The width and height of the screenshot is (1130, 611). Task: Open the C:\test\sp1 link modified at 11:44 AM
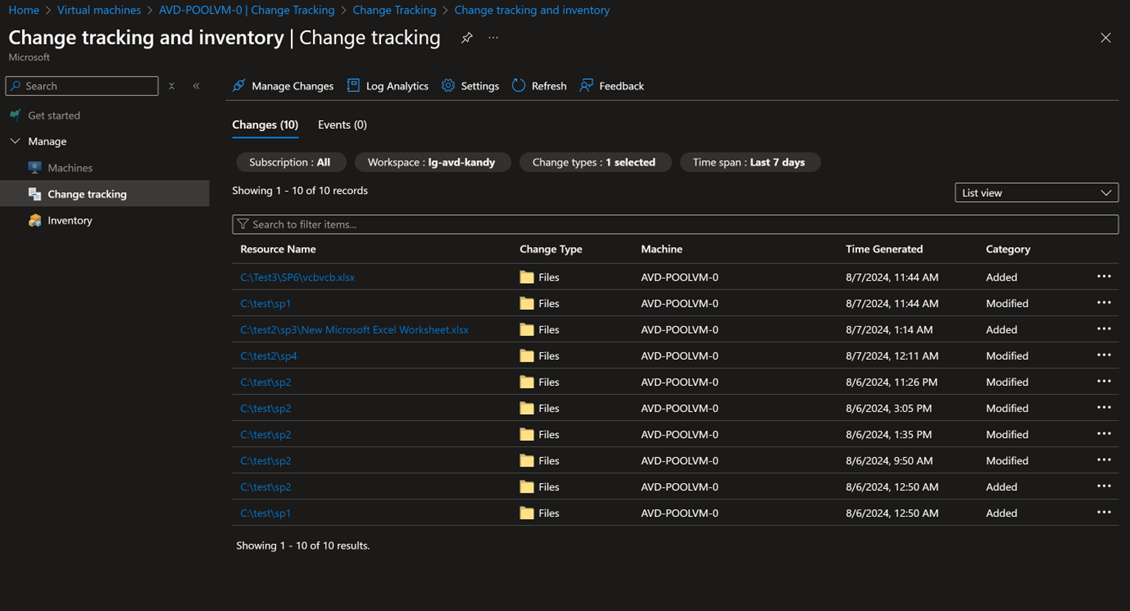coord(265,303)
